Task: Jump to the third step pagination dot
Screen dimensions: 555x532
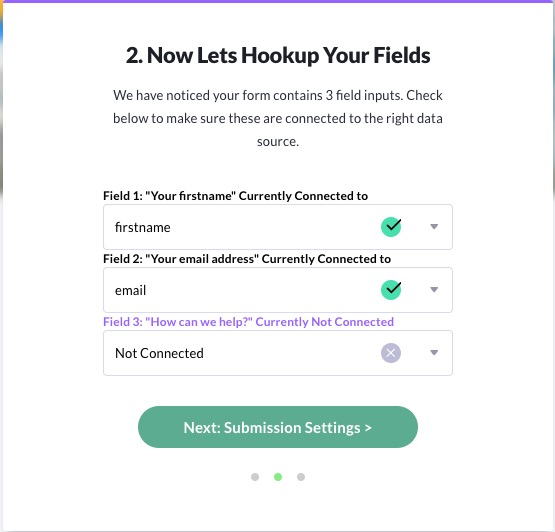Action: [x=301, y=477]
